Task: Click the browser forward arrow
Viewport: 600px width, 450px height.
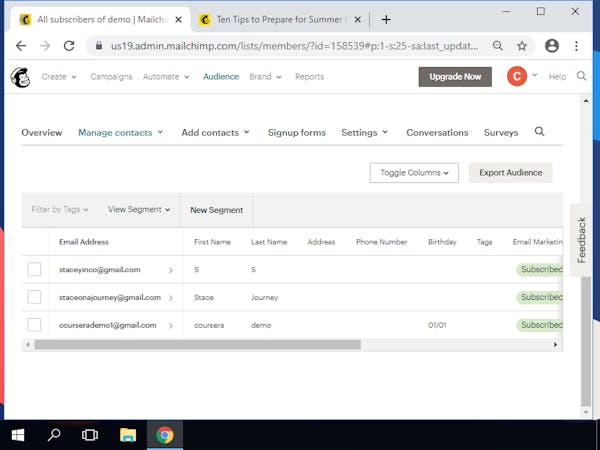Action: [x=45, y=46]
